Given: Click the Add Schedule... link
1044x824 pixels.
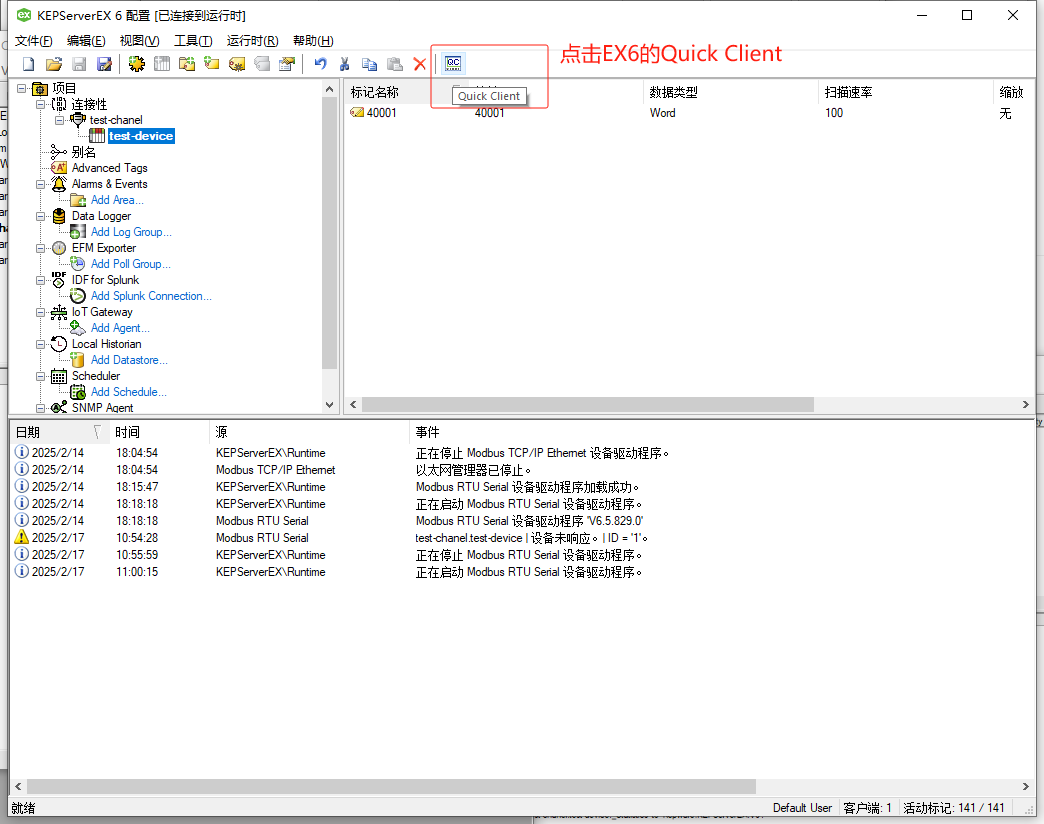Looking at the screenshot, I should (129, 391).
